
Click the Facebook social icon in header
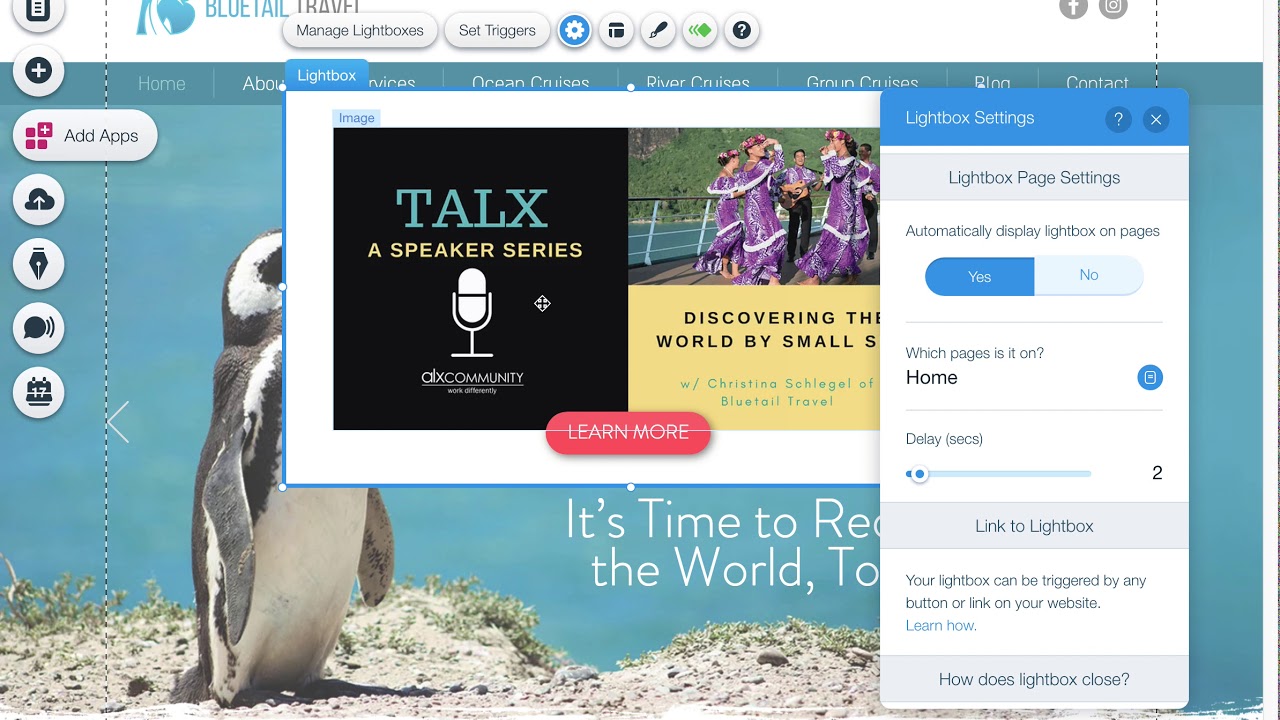click(x=1073, y=7)
